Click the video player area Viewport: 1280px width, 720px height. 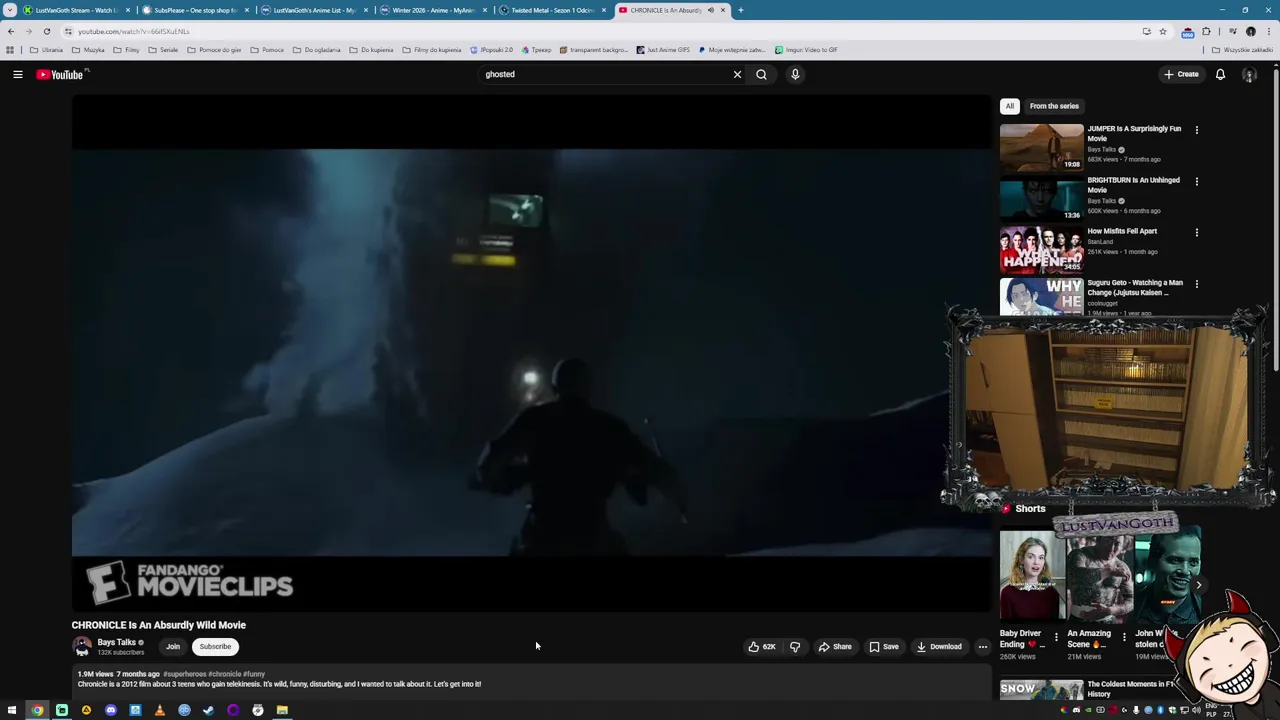tap(531, 352)
